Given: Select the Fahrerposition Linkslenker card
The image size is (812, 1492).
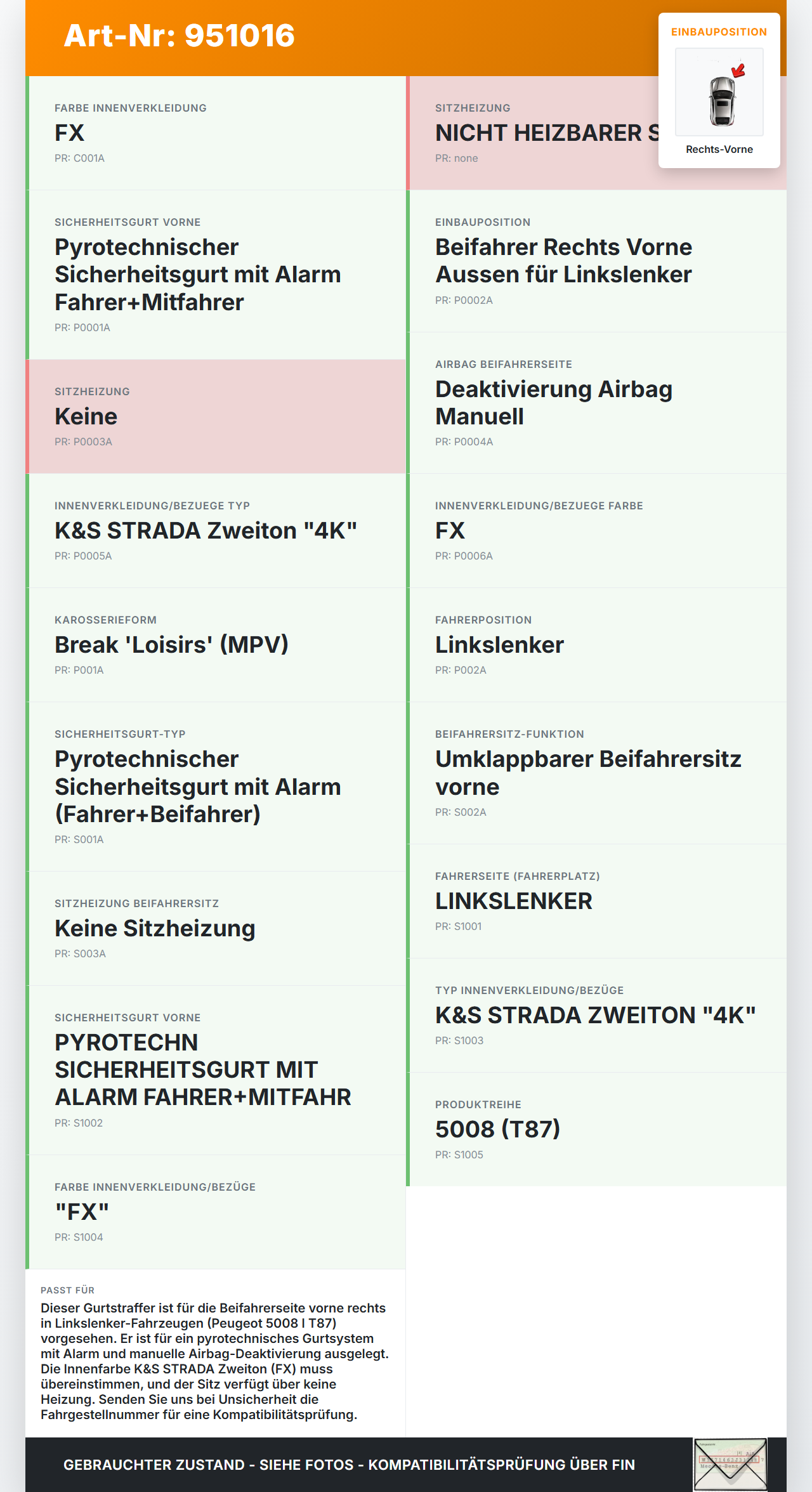Looking at the screenshot, I should (596, 645).
